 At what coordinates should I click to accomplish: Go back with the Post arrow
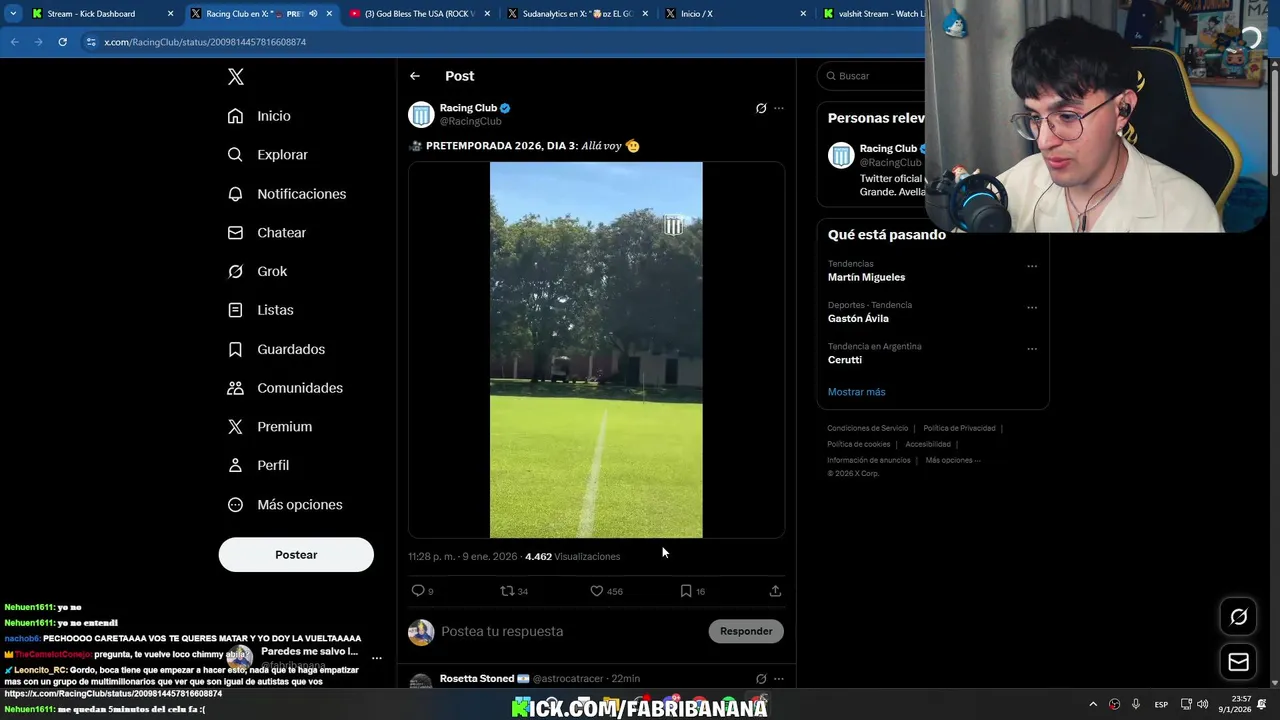(415, 76)
